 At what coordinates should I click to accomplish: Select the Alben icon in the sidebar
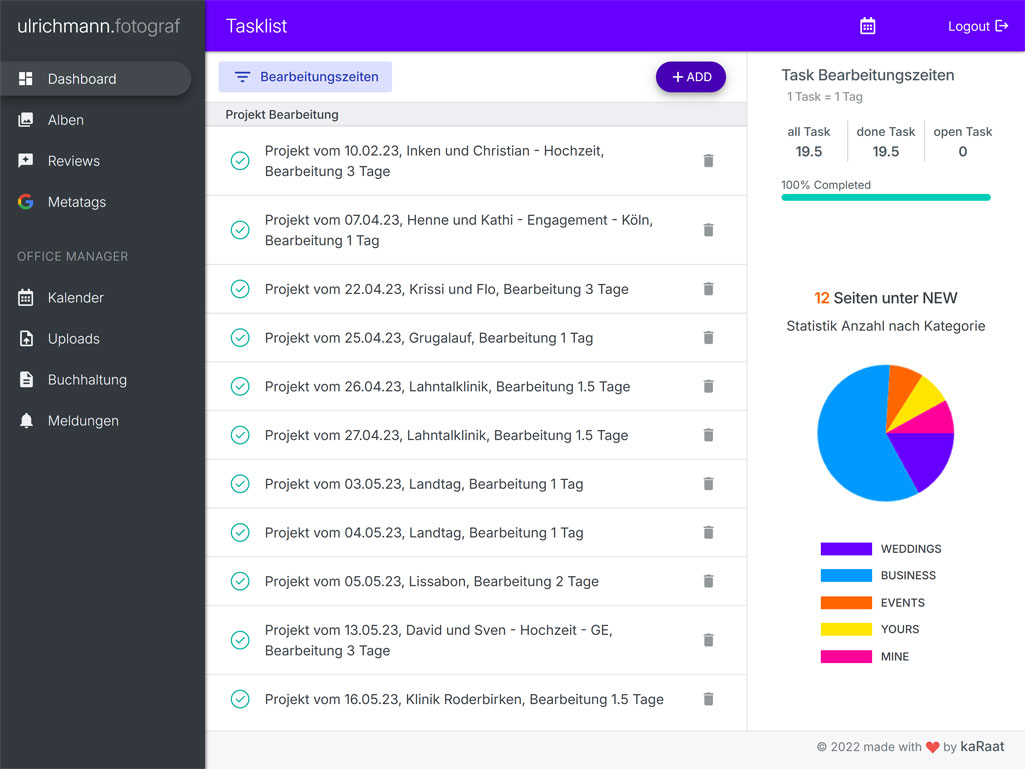click(25, 119)
